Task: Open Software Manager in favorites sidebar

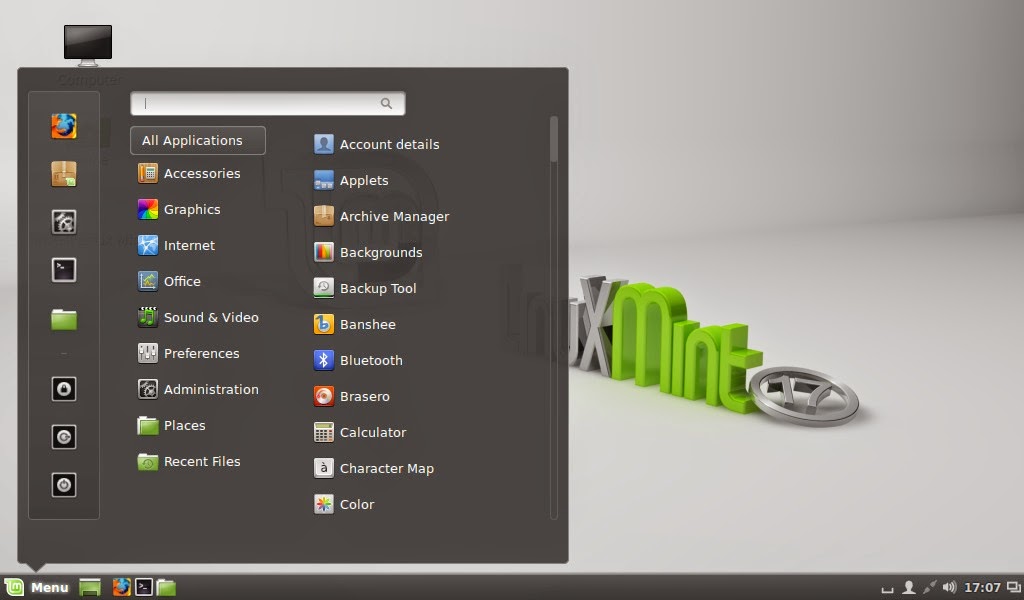Action: (x=64, y=174)
